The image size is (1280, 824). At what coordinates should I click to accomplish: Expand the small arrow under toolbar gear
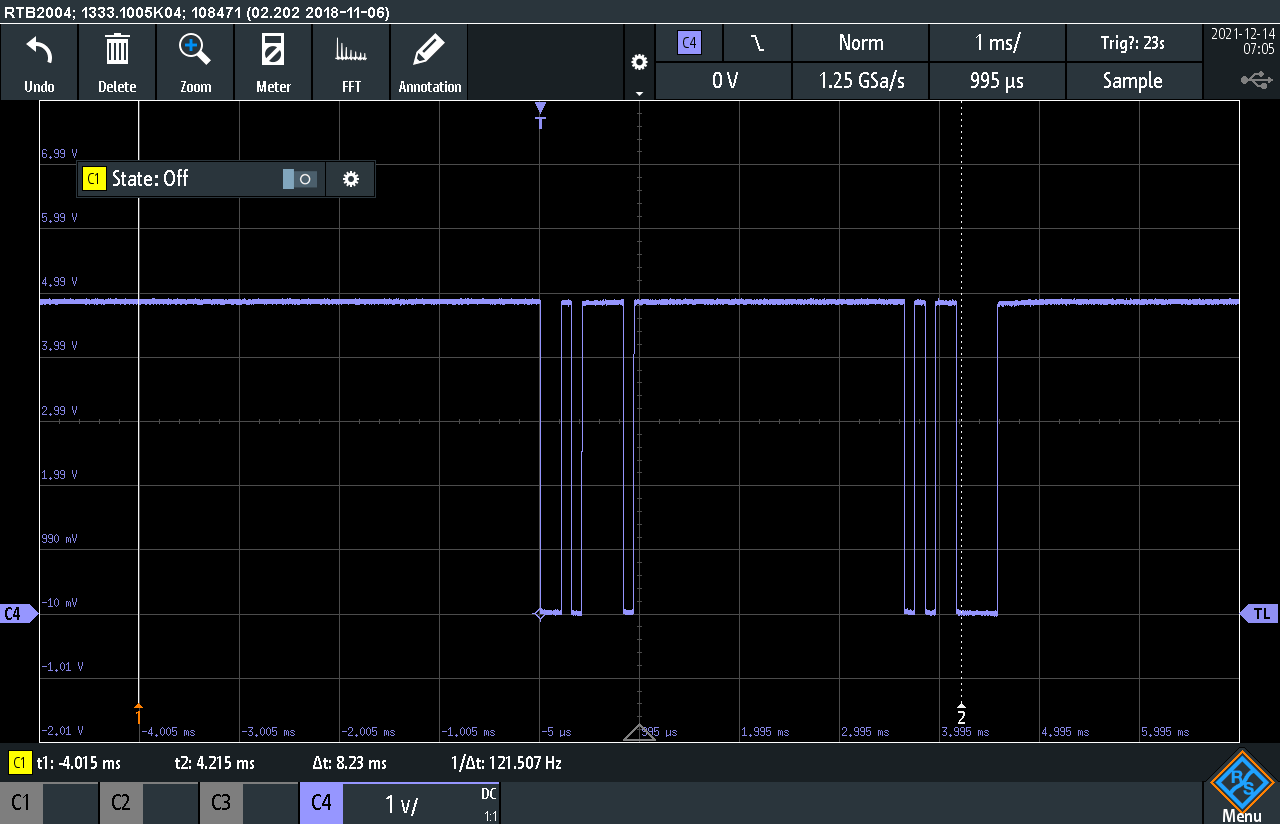[x=639, y=93]
